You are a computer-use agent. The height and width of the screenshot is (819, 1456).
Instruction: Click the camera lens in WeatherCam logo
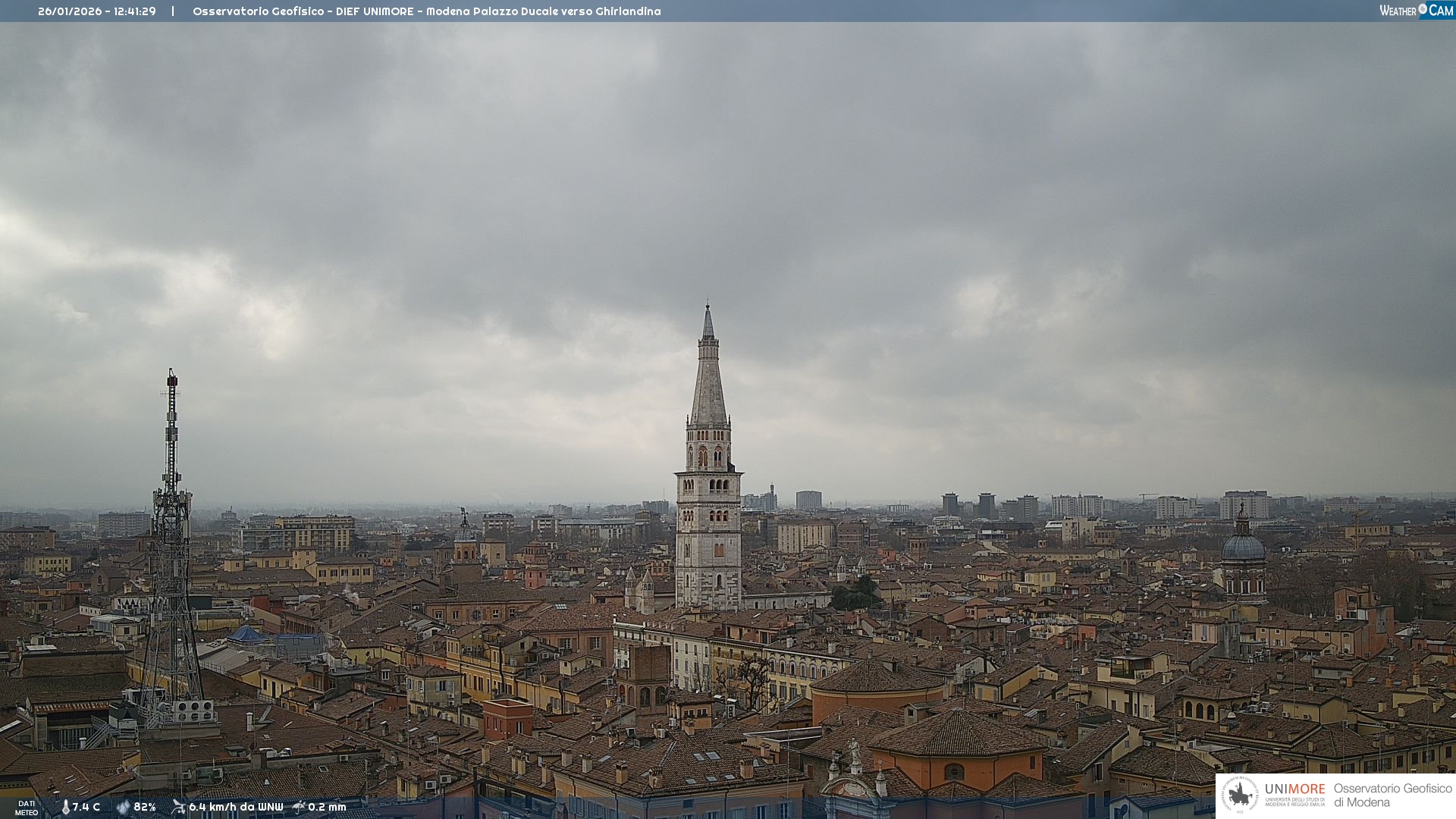coord(1423,8)
